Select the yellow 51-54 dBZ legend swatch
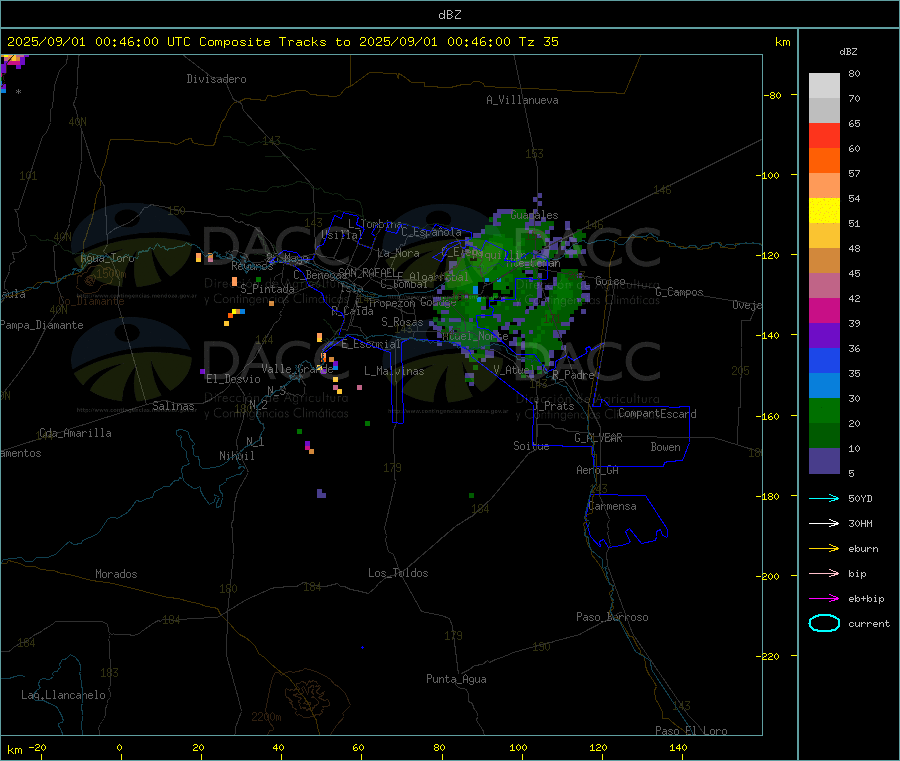900x761 pixels. click(824, 211)
